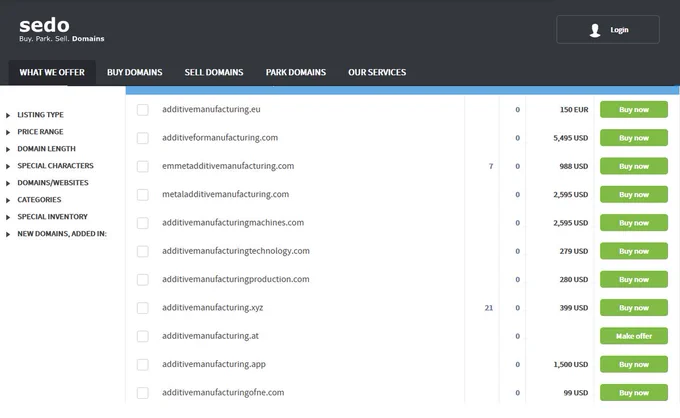Open the BUY DOMAINS menu

[135, 72]
